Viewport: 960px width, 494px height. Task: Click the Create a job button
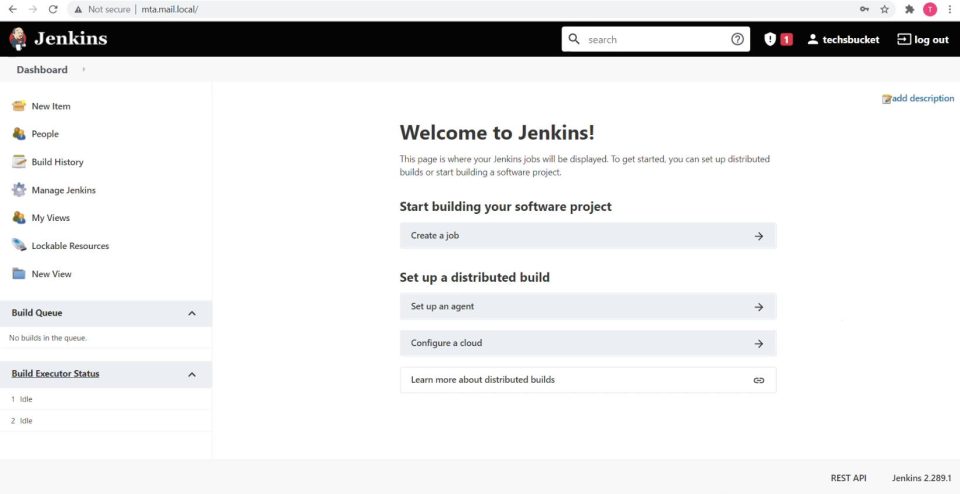(x=588, y=236)
